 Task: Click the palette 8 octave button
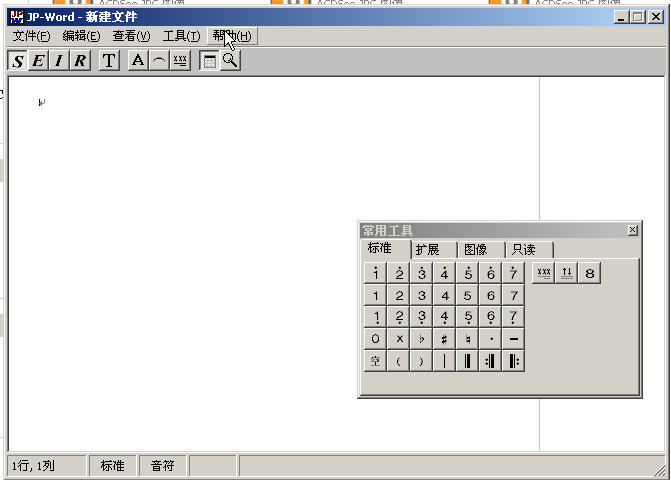(x=590, y=273)
